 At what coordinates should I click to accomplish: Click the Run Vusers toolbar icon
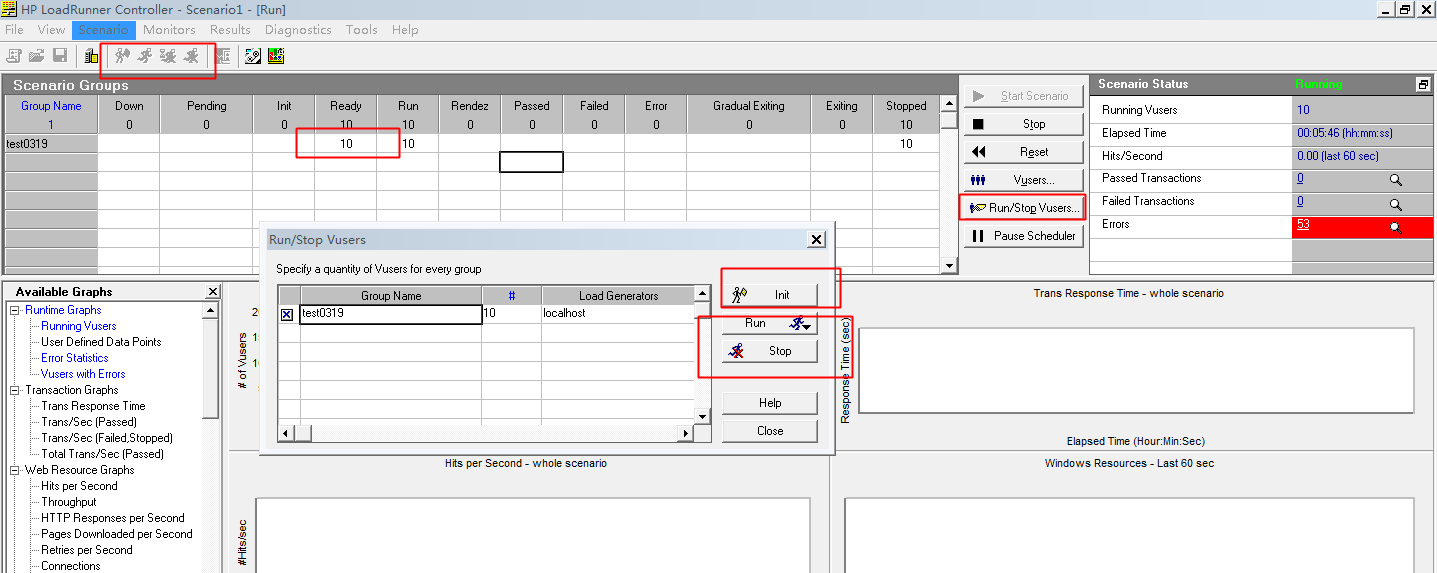tap(145, 56)
